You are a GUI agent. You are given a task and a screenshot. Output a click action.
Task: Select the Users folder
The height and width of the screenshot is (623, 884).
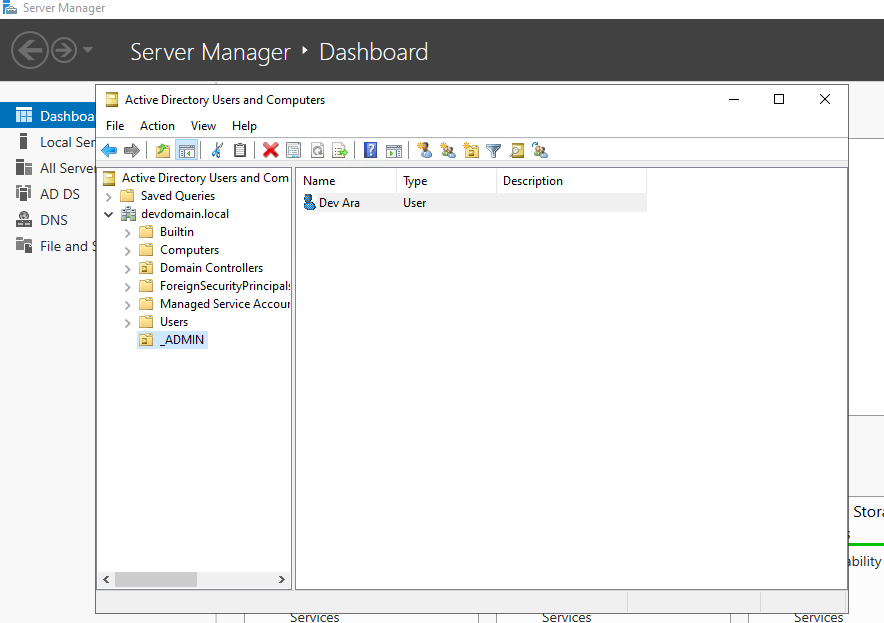pos(174,322)
